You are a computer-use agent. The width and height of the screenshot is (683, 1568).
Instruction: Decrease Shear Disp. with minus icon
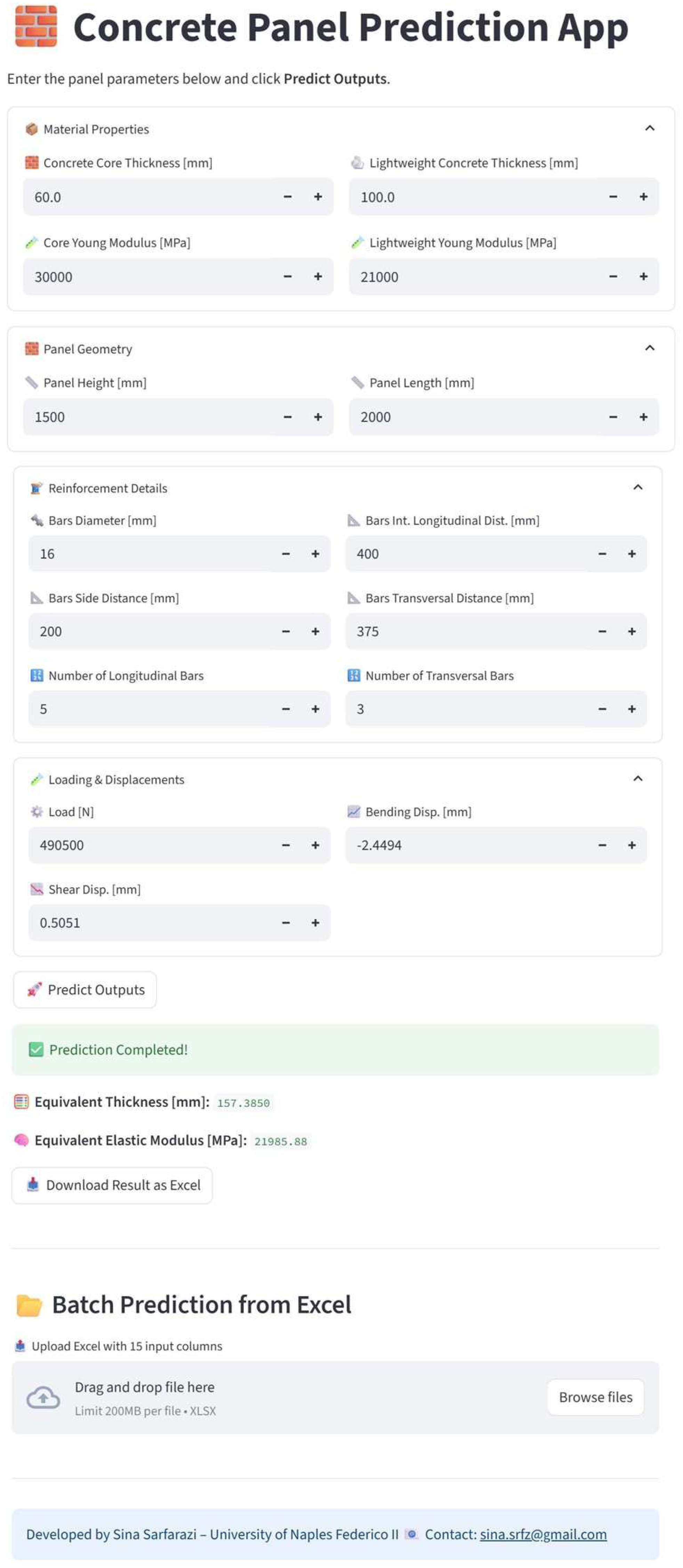point(286,923)
